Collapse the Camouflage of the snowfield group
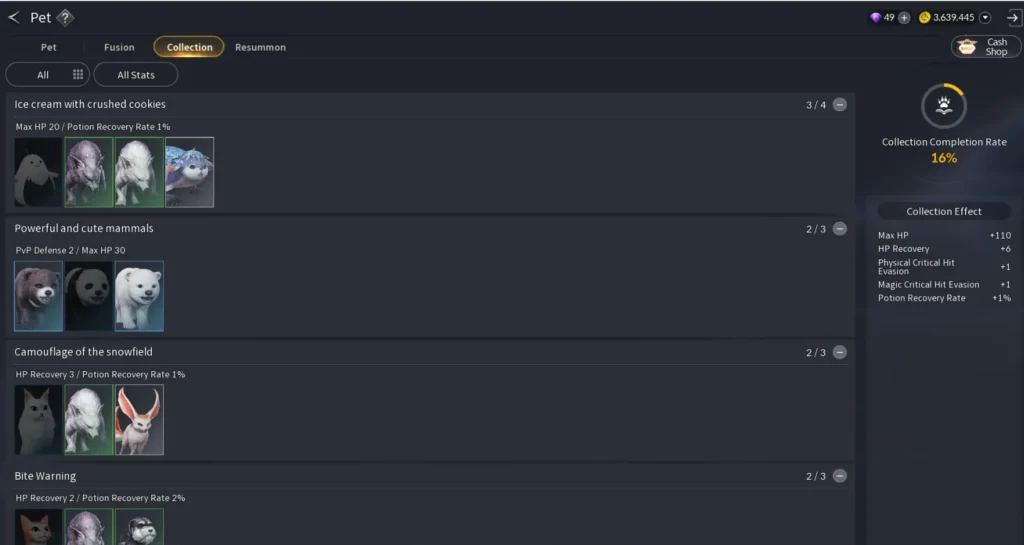The width and height of the screenshot is (1024, 545). click(840, 352)
